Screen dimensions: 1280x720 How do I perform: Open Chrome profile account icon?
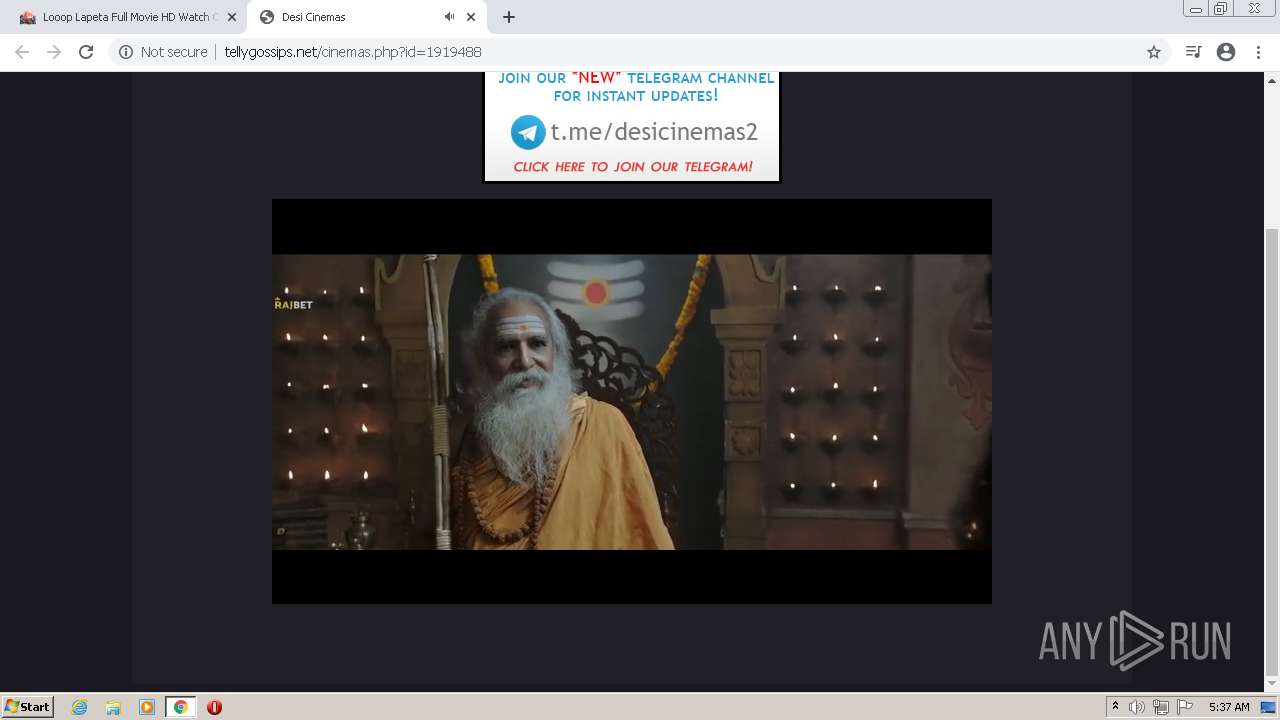[1226, 52]
